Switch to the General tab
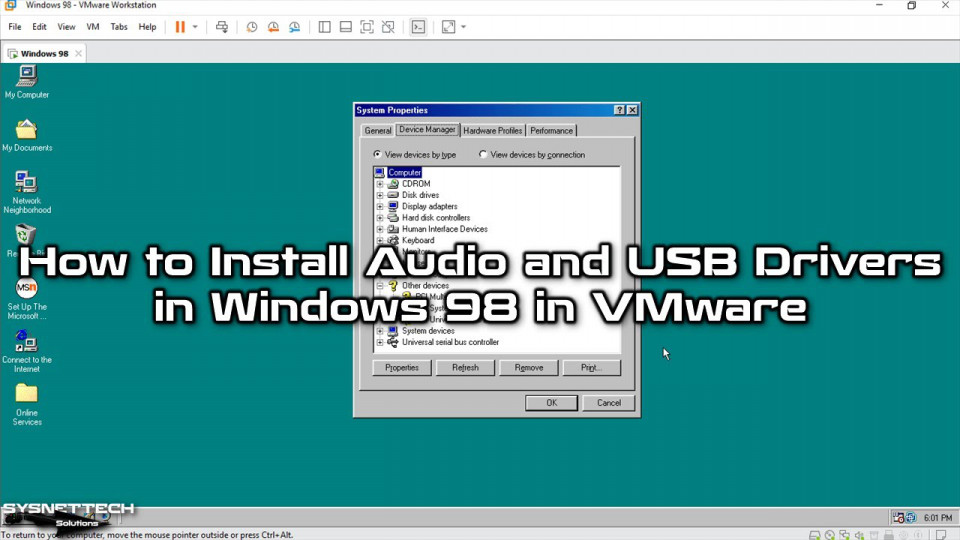 tap(378, 131)
